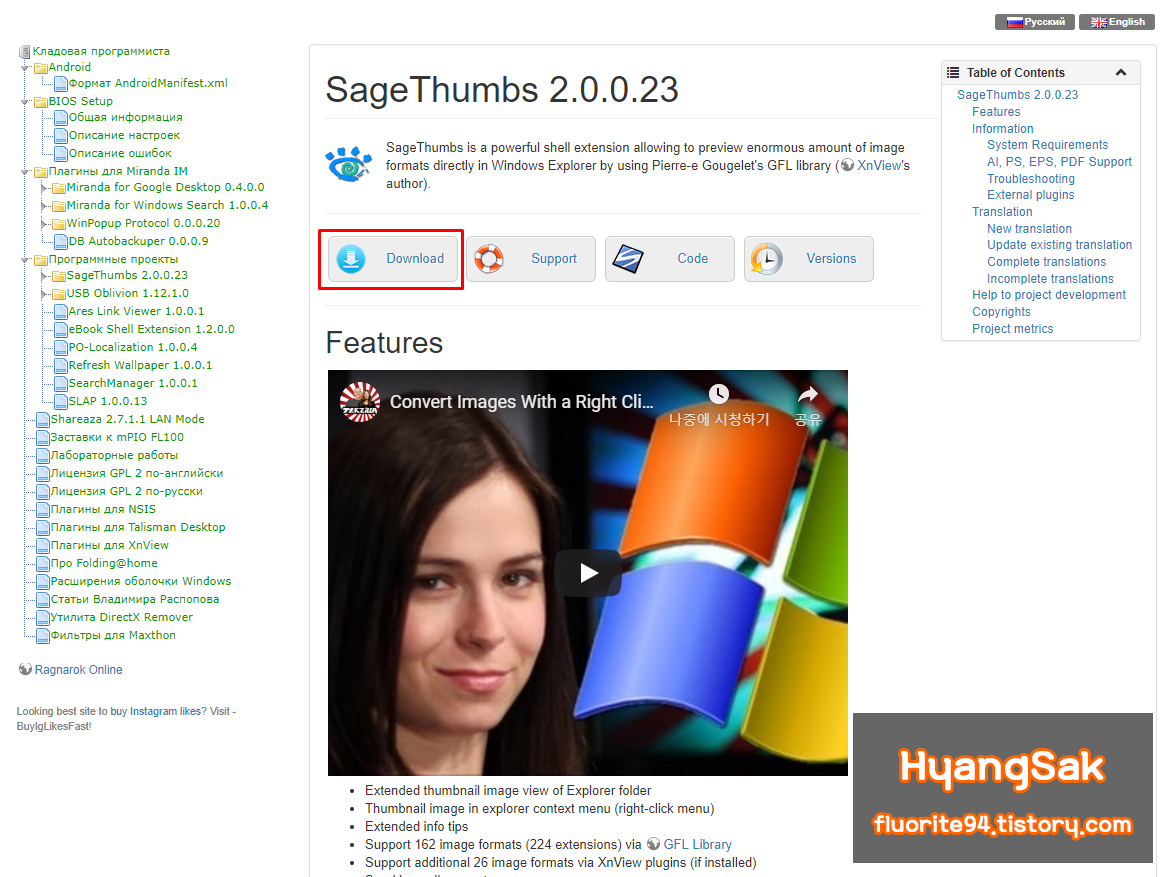Click the clock icon on Versions
The width and height of the screenshot is (1163, 877).
(x=766, y=259)
